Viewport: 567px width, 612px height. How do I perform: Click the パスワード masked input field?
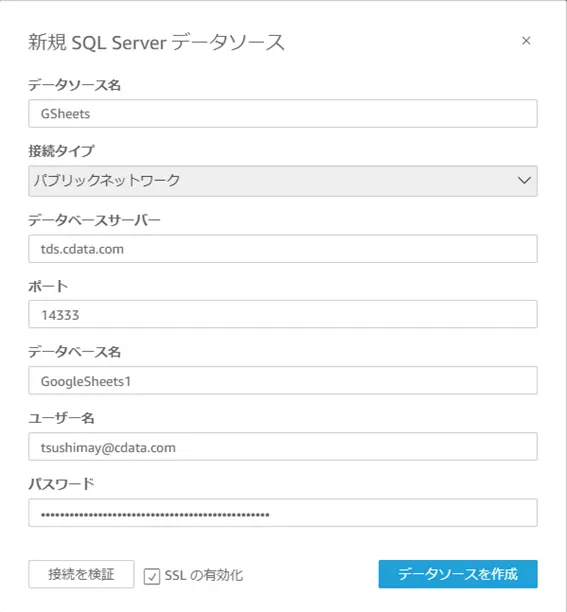(x=283, y=512)
